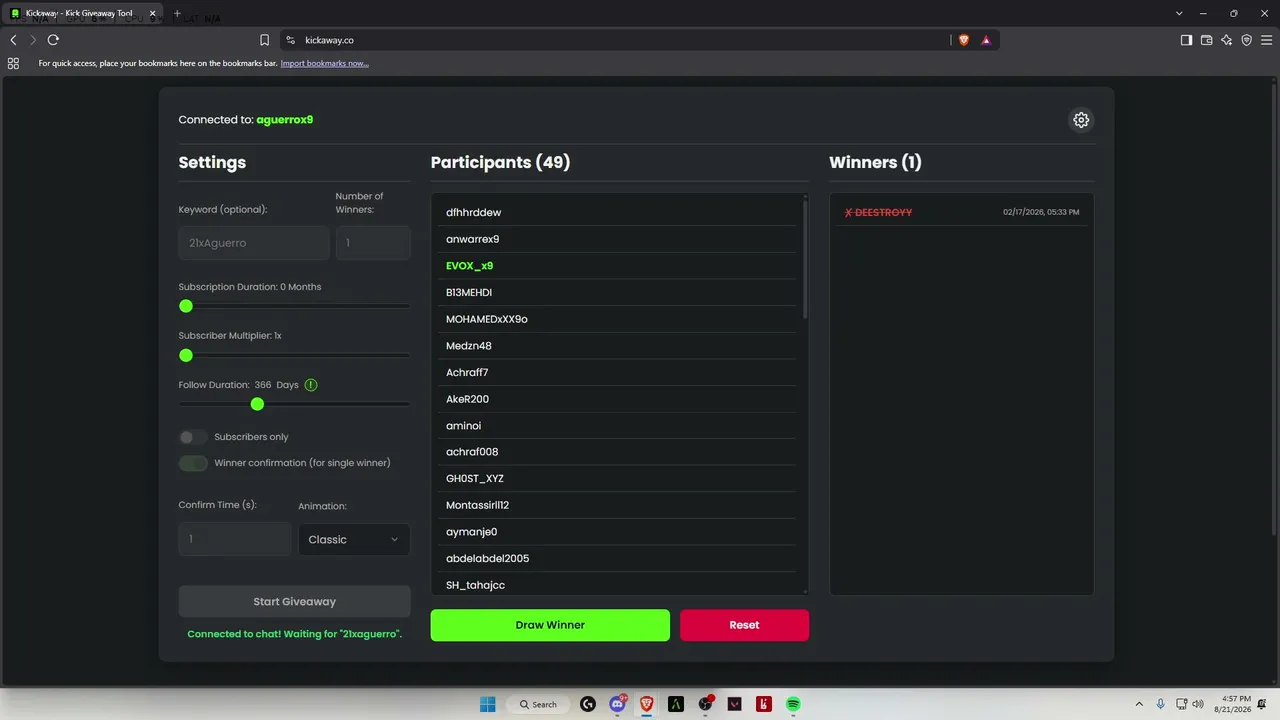Toggle Subscribers only switch
Image resolution: width=1280 pixels, height=720 pixels.
tap(193, 437)
